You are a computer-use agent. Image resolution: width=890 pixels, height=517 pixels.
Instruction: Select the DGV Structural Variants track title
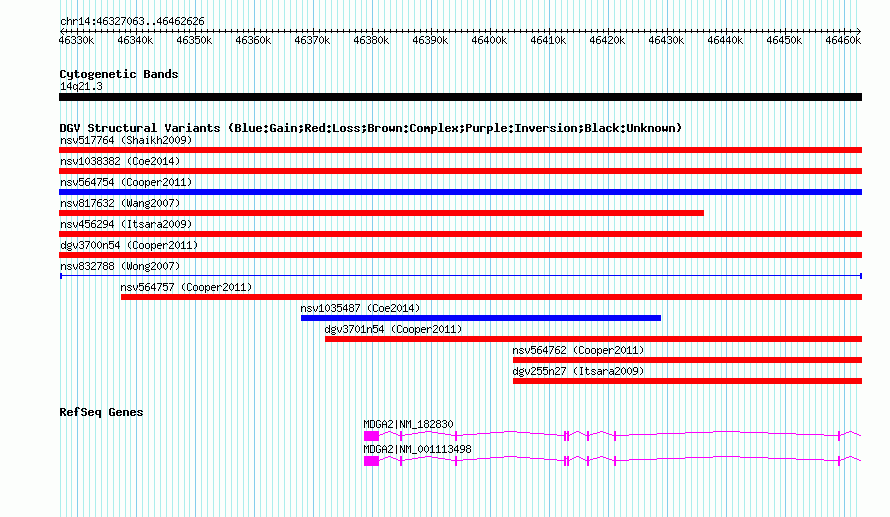pyautogui.click(x=370, y=128)
